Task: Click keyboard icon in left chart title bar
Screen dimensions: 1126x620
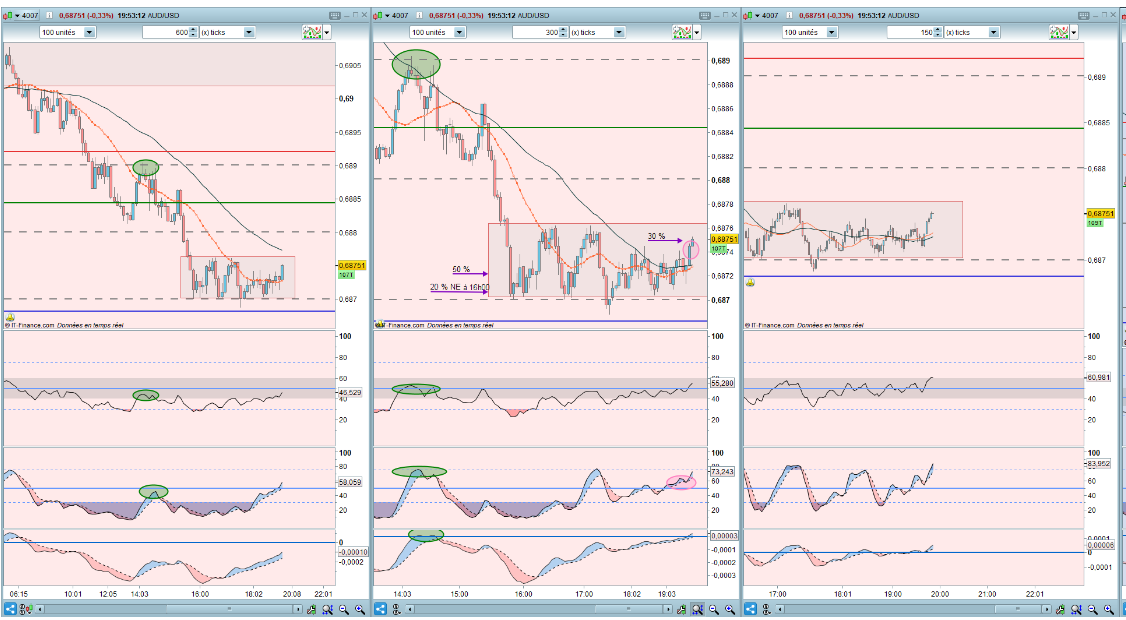Action: tap(335, 15)
